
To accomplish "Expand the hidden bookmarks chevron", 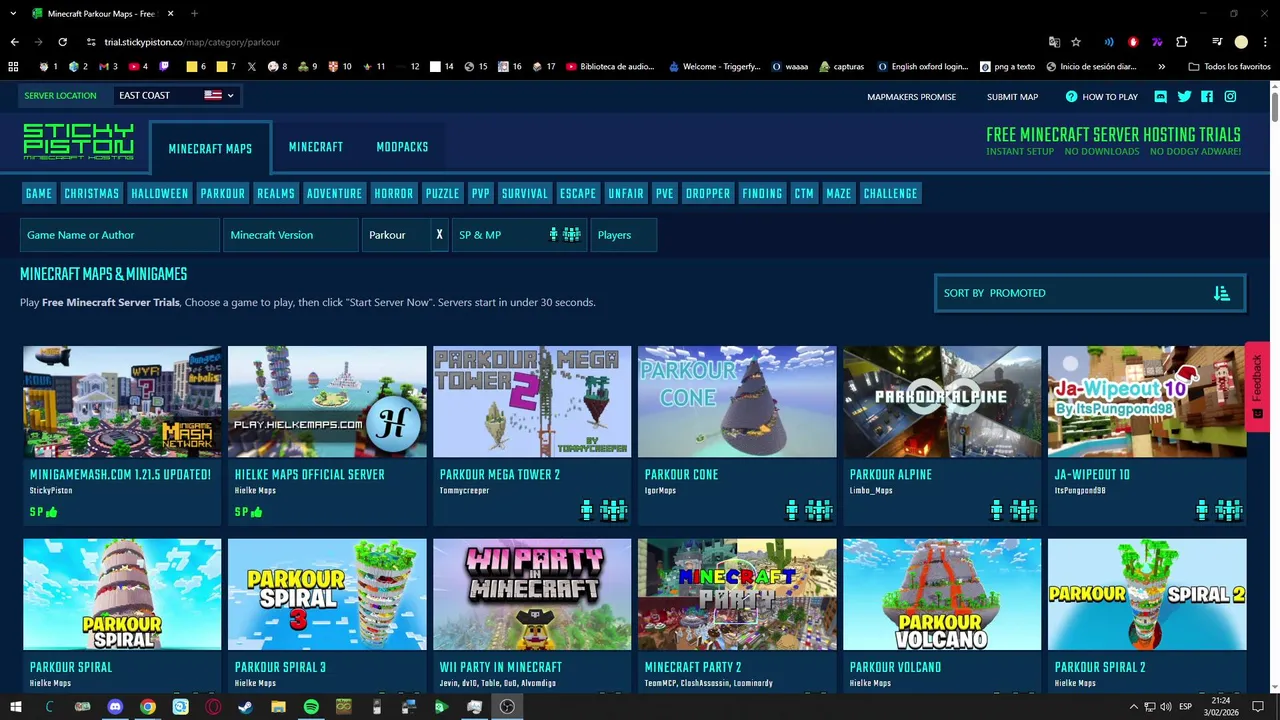I will (1161, 67).
